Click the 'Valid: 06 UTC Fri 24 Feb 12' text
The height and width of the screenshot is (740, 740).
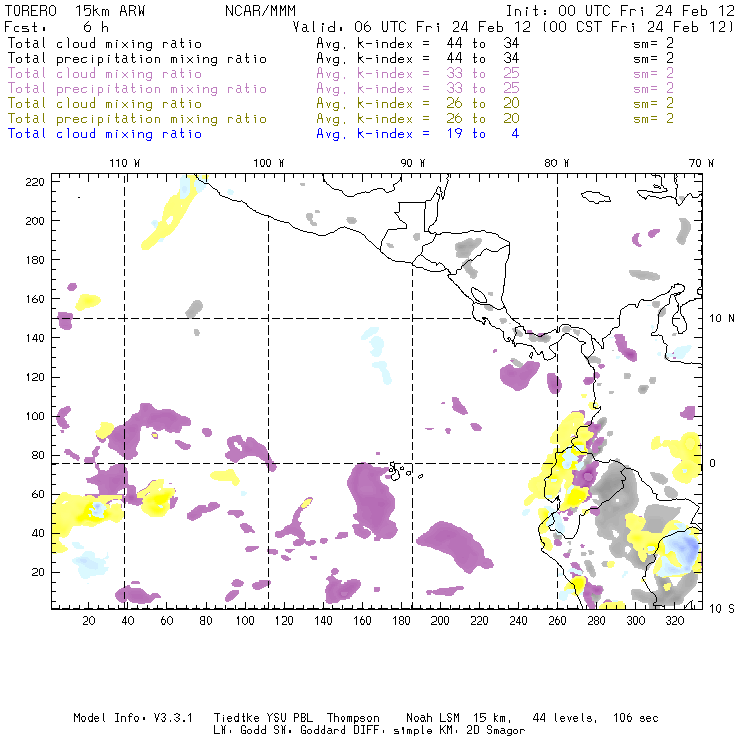[412, 27]
